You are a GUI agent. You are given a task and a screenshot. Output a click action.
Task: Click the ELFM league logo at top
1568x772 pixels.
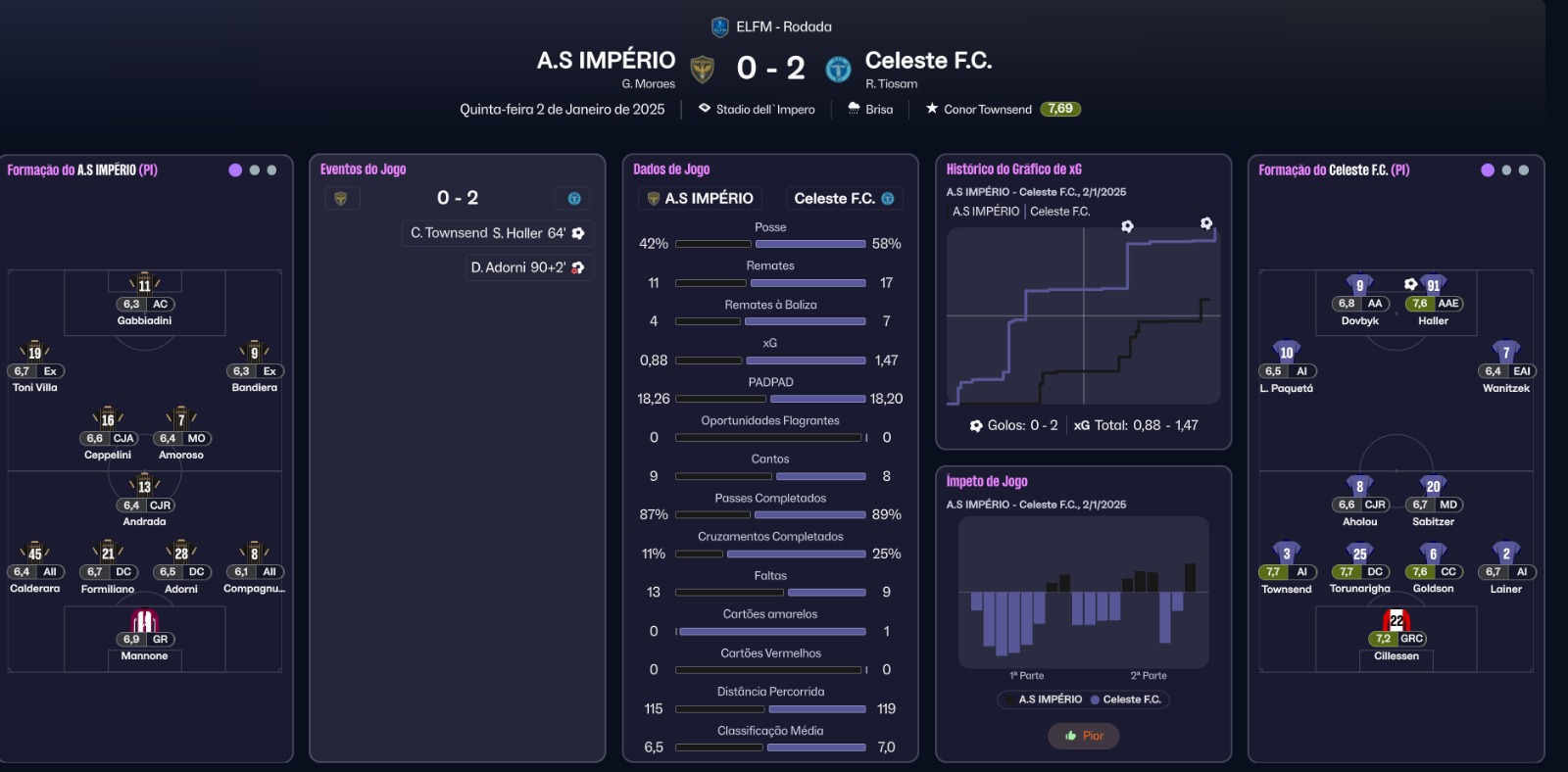tap(720, 26)
